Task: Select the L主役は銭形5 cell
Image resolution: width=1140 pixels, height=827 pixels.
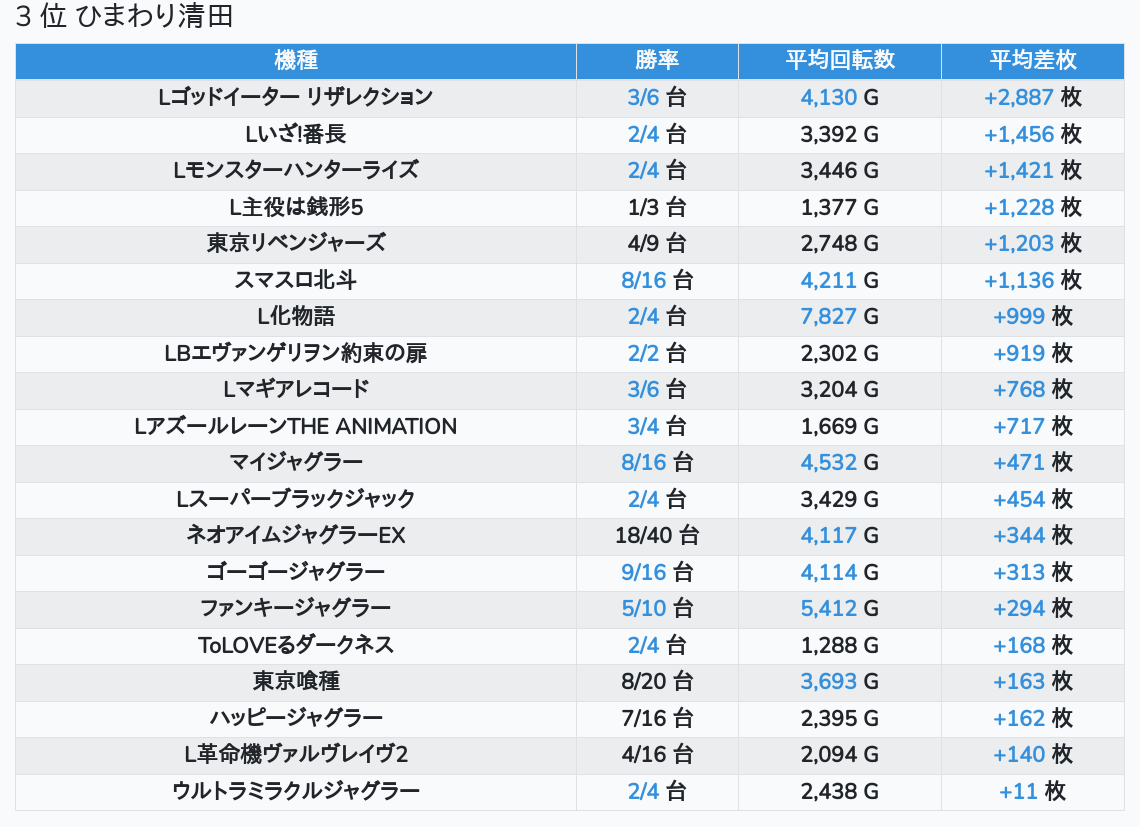Action: [296, 207]
